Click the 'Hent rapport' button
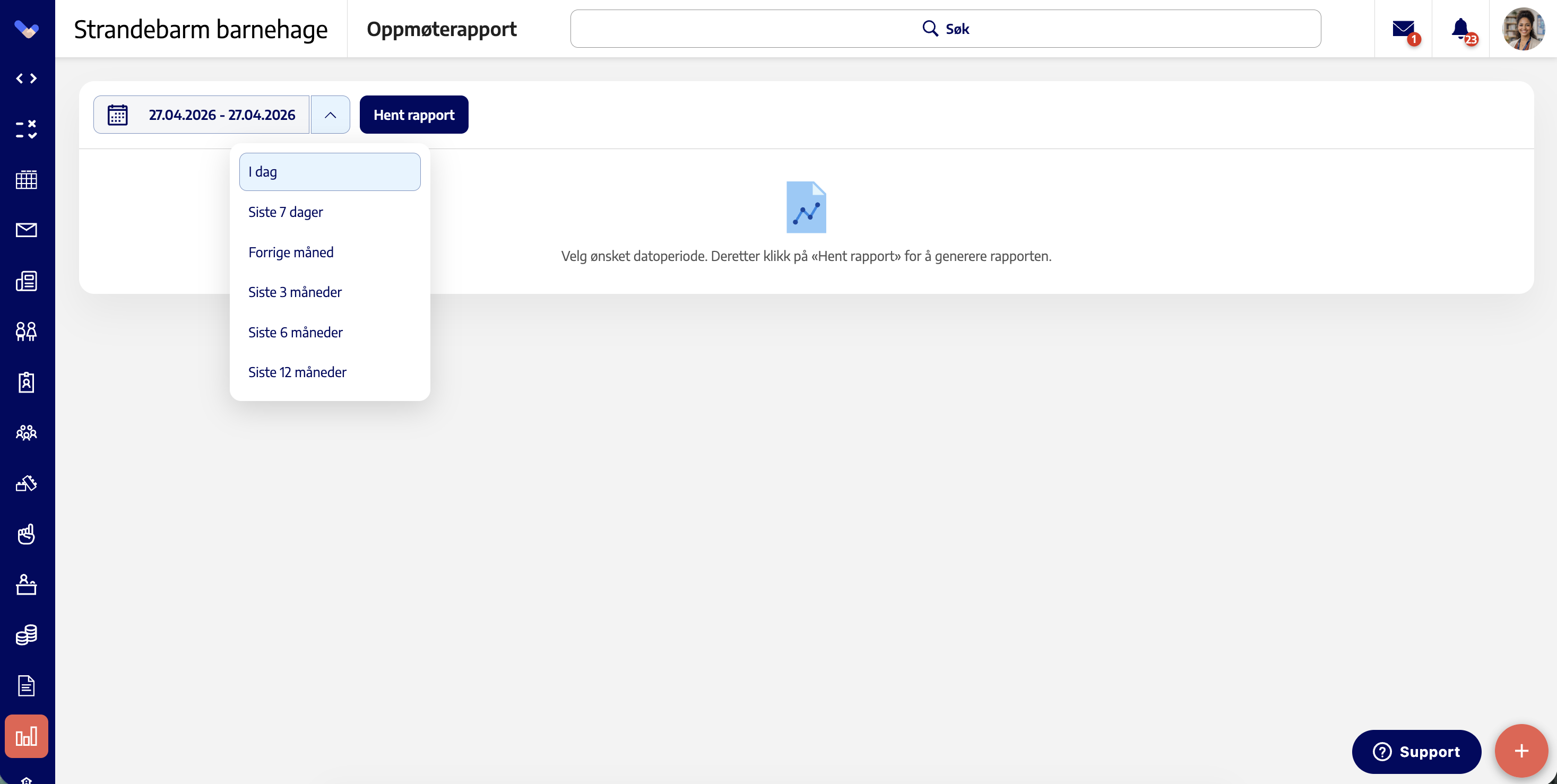This screenshot has height=784, width=1557. click(414, 115)
